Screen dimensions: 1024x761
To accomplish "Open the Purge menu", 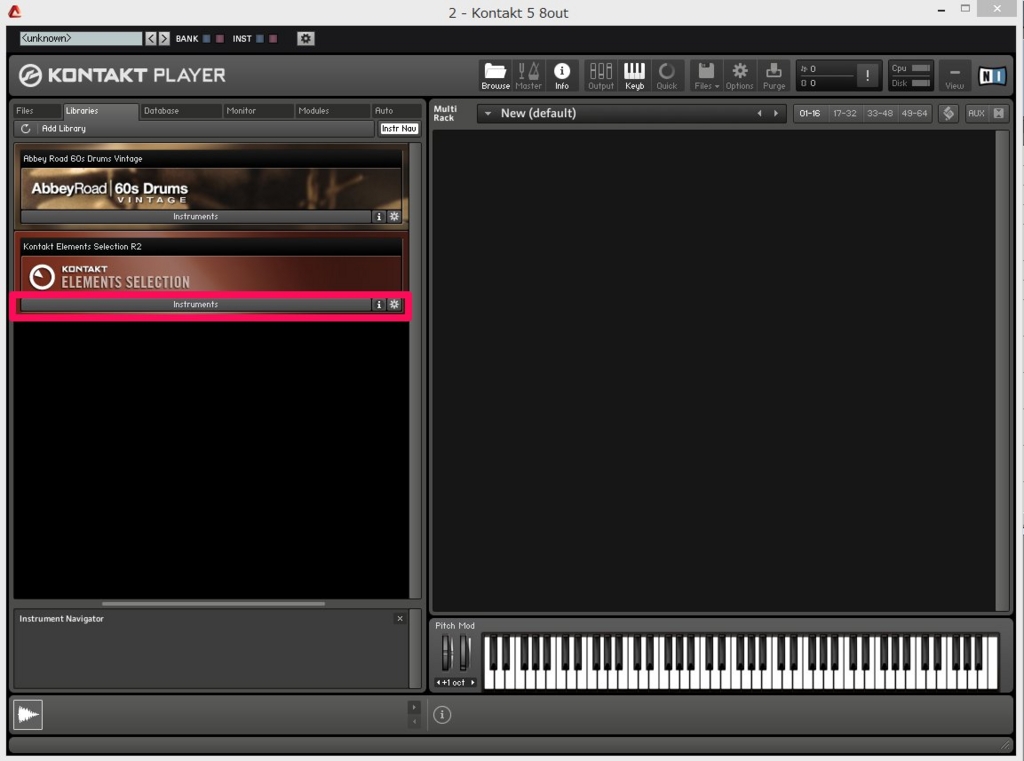I will [774, 76].
